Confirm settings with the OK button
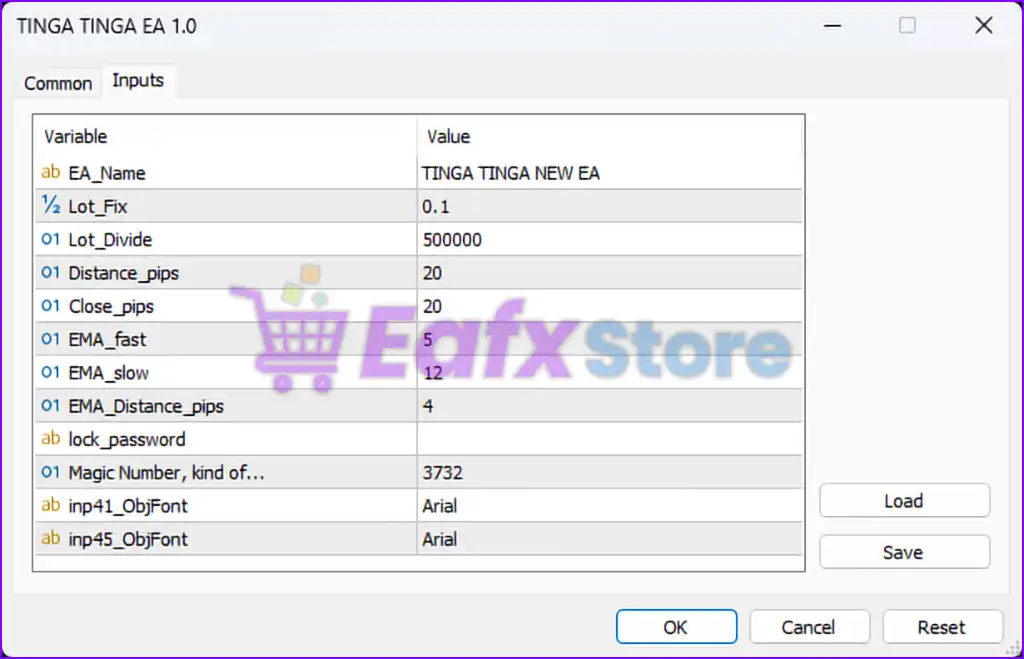1024x659 pixels. pos(676,627)
